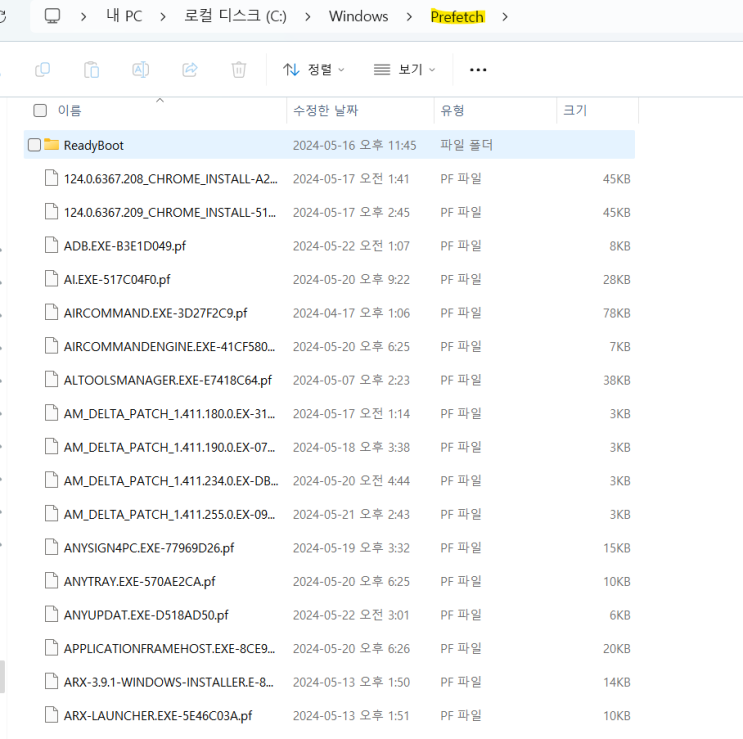Select ReadyBoot folder name
Screen dimensions: 743x739
pos(94,145)
